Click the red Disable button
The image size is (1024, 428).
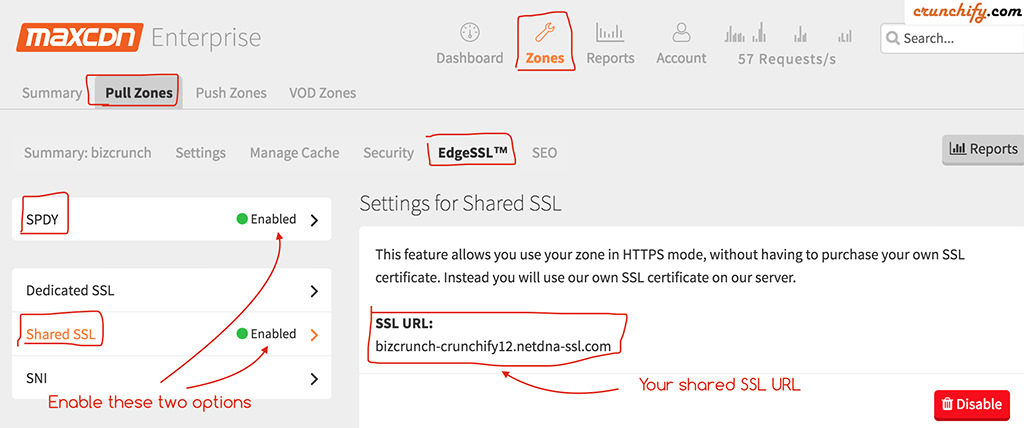(x=972, y=404)
